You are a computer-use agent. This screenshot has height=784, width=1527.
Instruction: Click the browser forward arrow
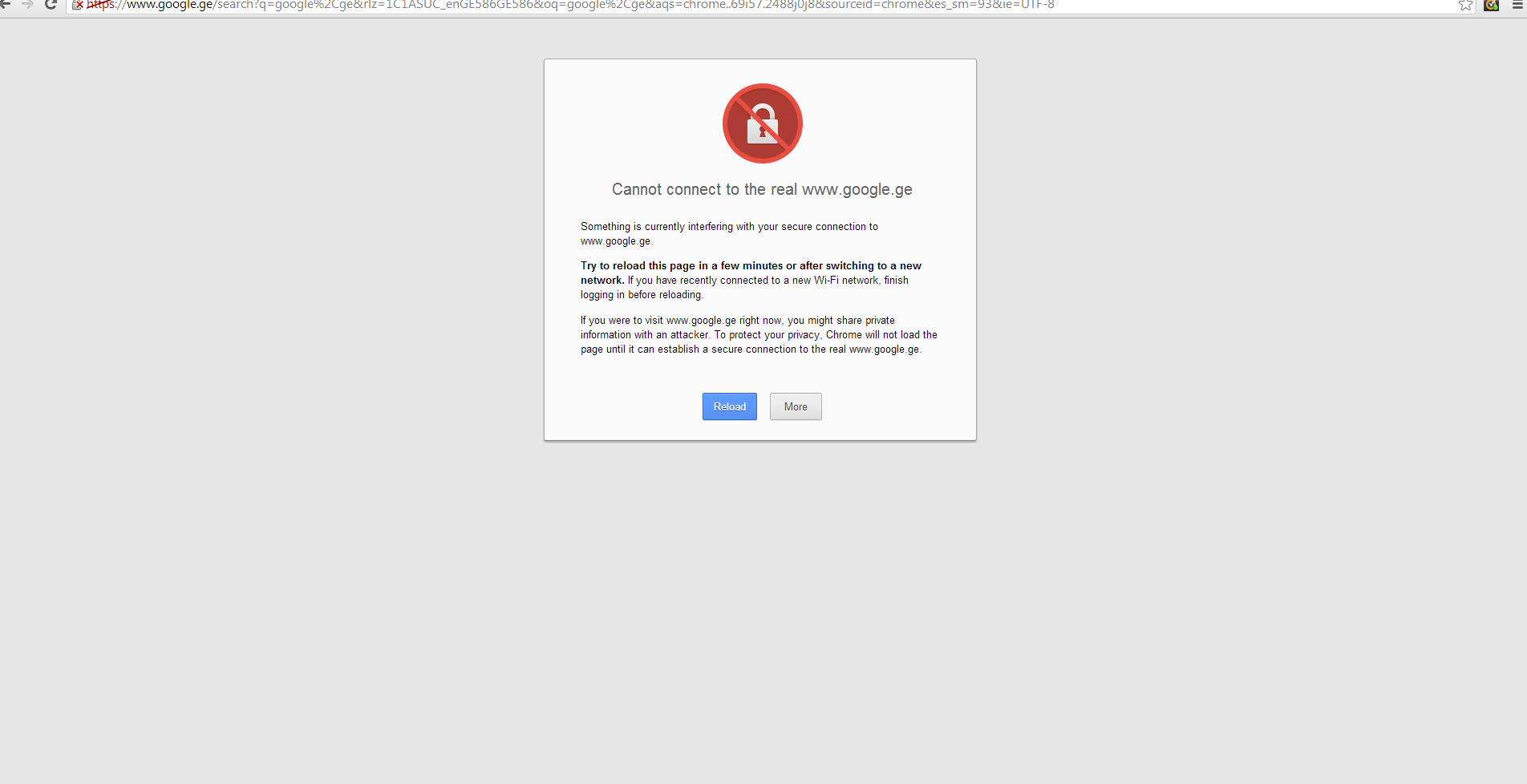(27, 4)
